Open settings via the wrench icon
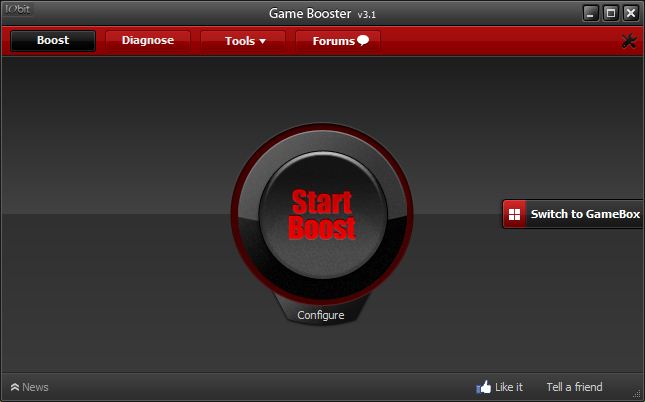 [x=629, y=41]
